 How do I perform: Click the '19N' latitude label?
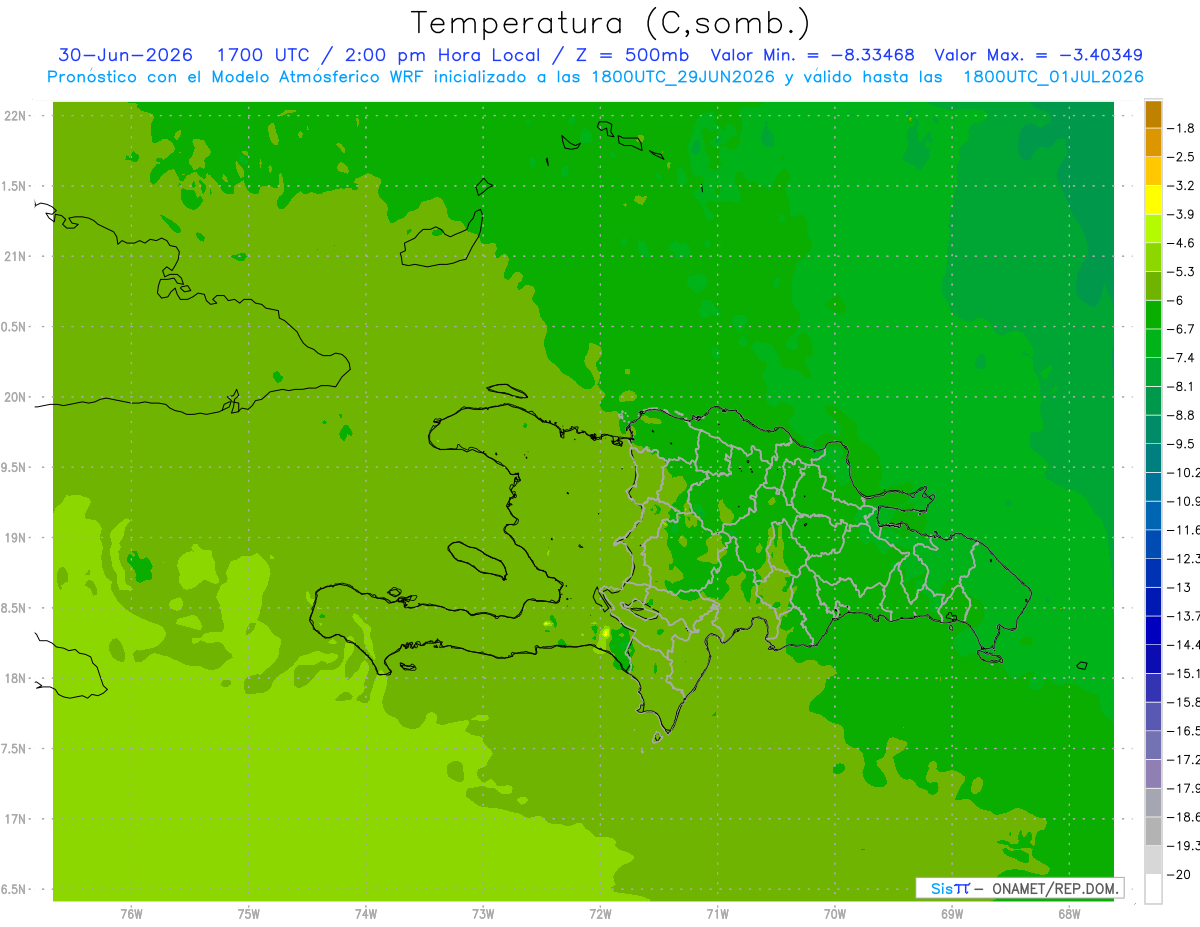[17, 538]
